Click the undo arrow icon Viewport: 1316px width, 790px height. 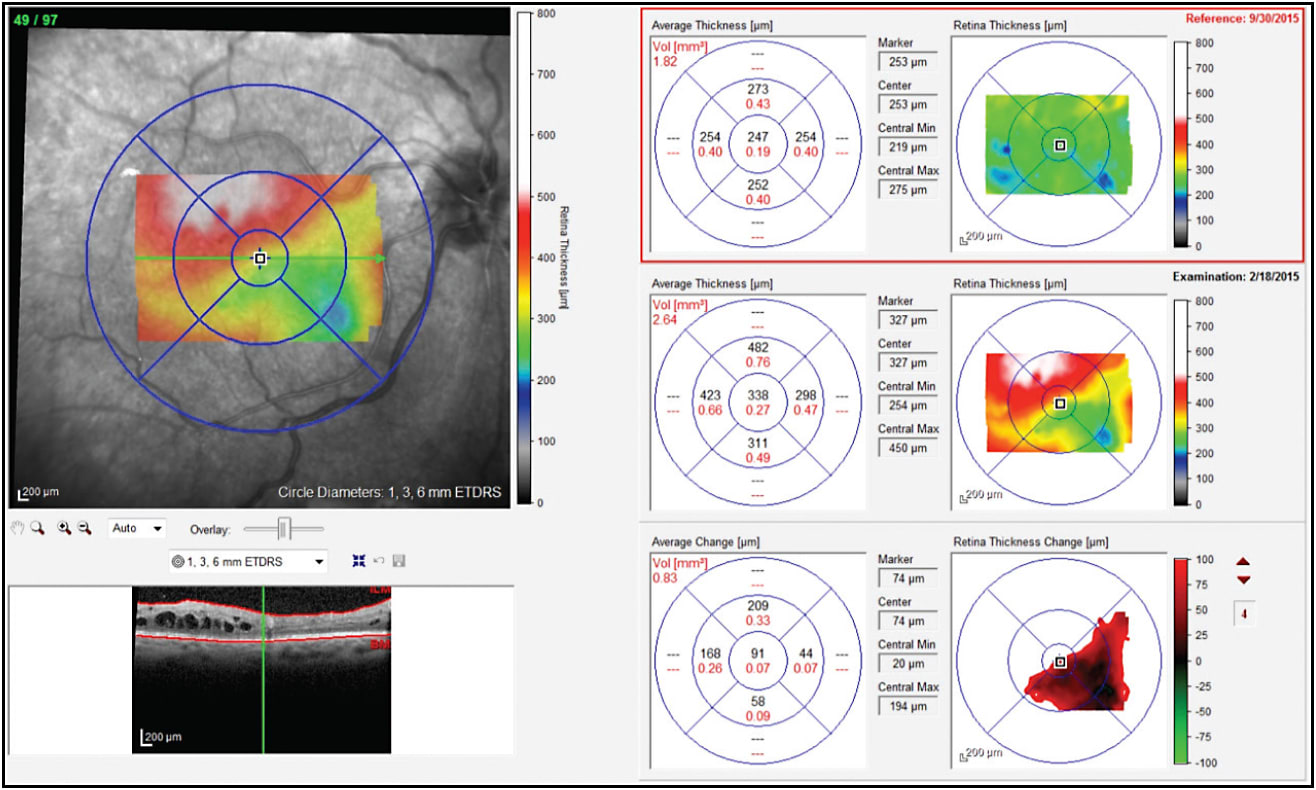pyautogui.click(x=377, y=561)
